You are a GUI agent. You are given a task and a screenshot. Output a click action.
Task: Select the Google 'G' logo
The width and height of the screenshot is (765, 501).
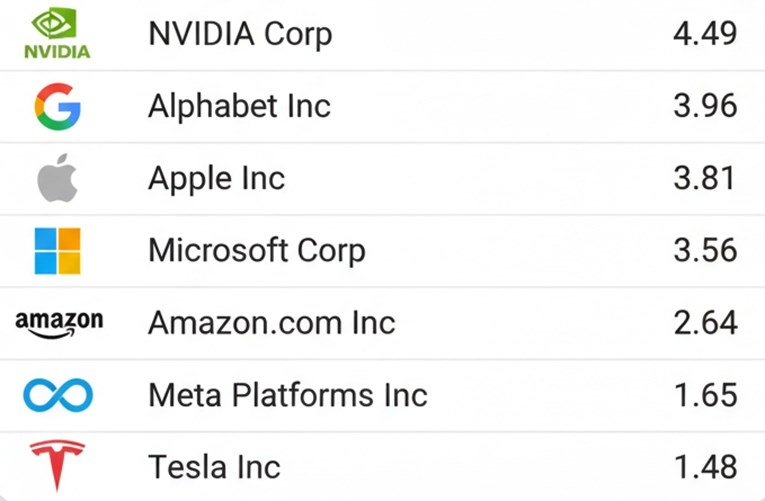tap(57, 106)
